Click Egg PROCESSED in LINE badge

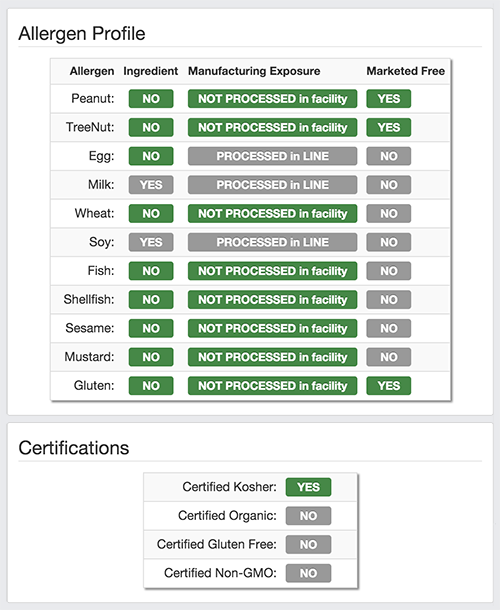tap(272, 156)
